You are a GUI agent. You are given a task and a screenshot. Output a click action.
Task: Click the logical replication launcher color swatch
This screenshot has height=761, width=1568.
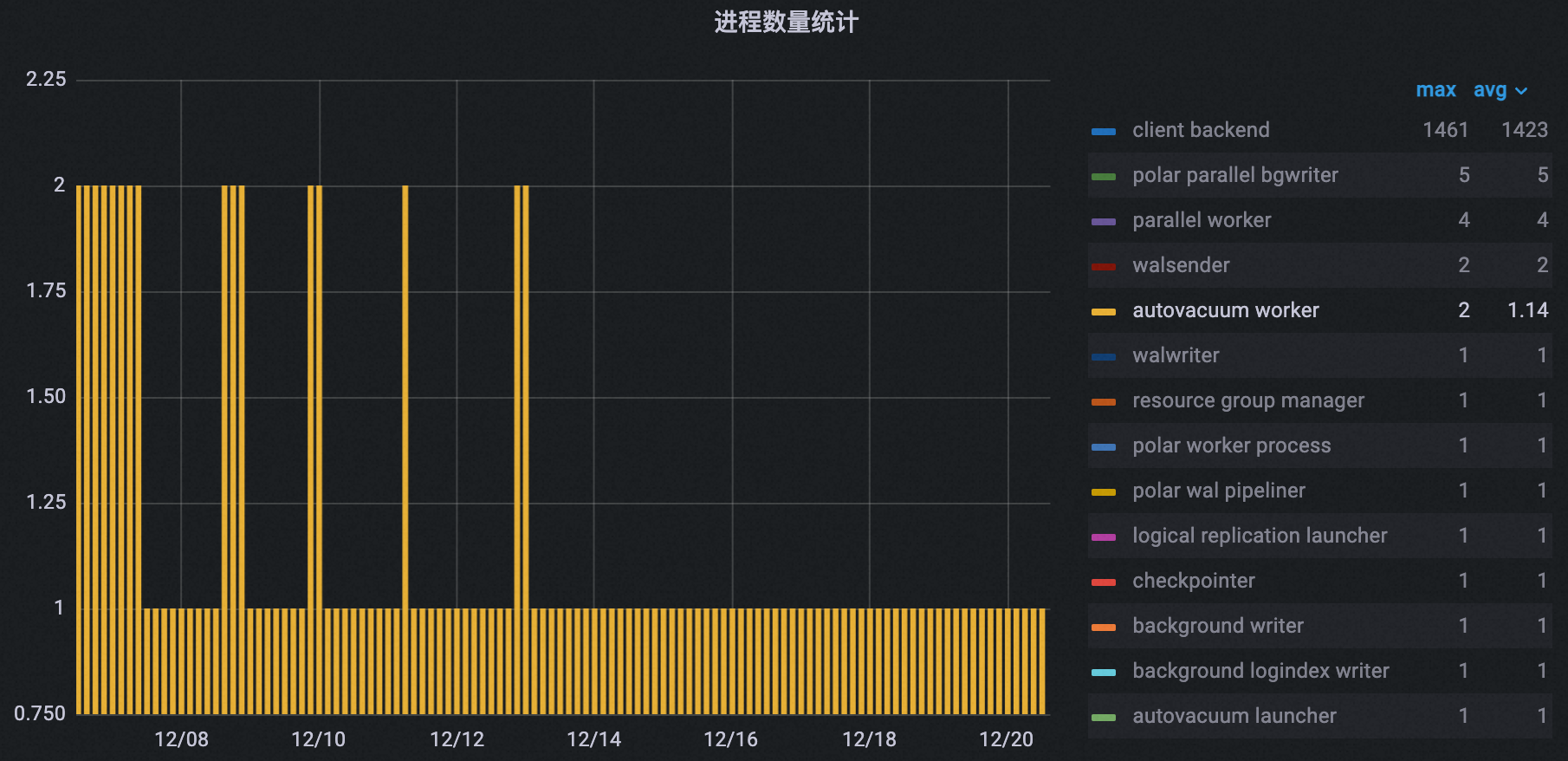1104,537
